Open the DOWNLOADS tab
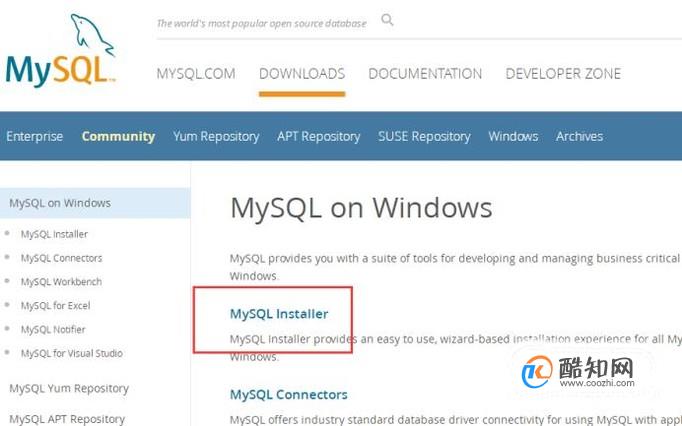Image resolution: width=682 pixels, height=426 pixels. point(302,74)
